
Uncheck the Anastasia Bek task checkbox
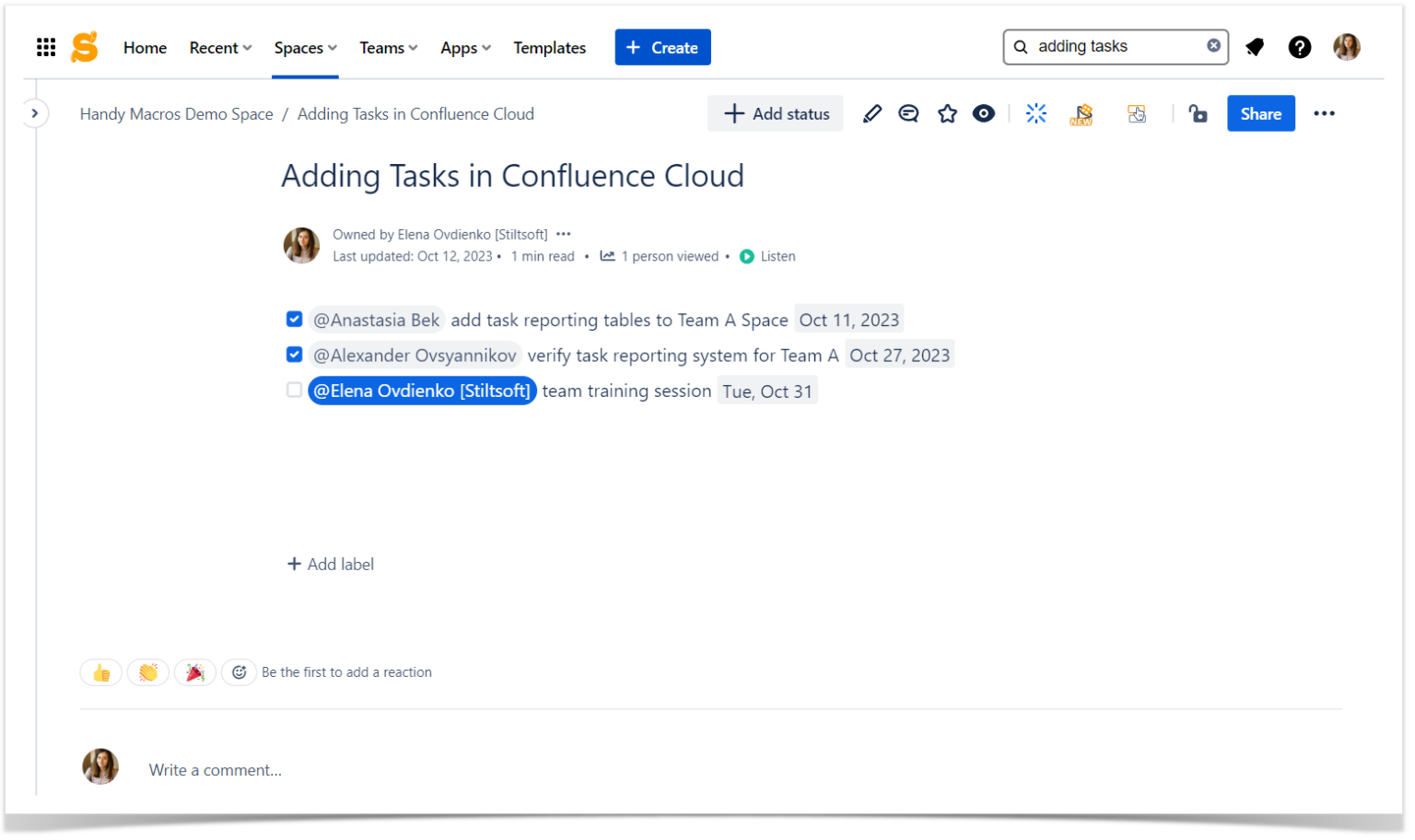(x=294, y=319)
